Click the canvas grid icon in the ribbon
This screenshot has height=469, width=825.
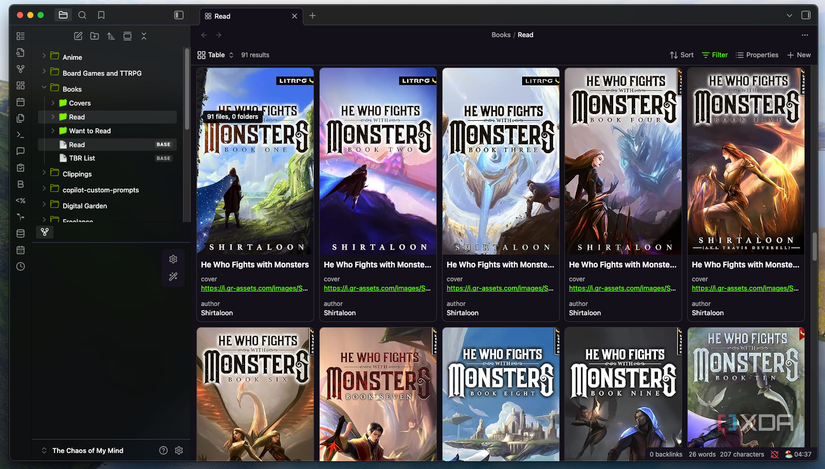point(21,85)
